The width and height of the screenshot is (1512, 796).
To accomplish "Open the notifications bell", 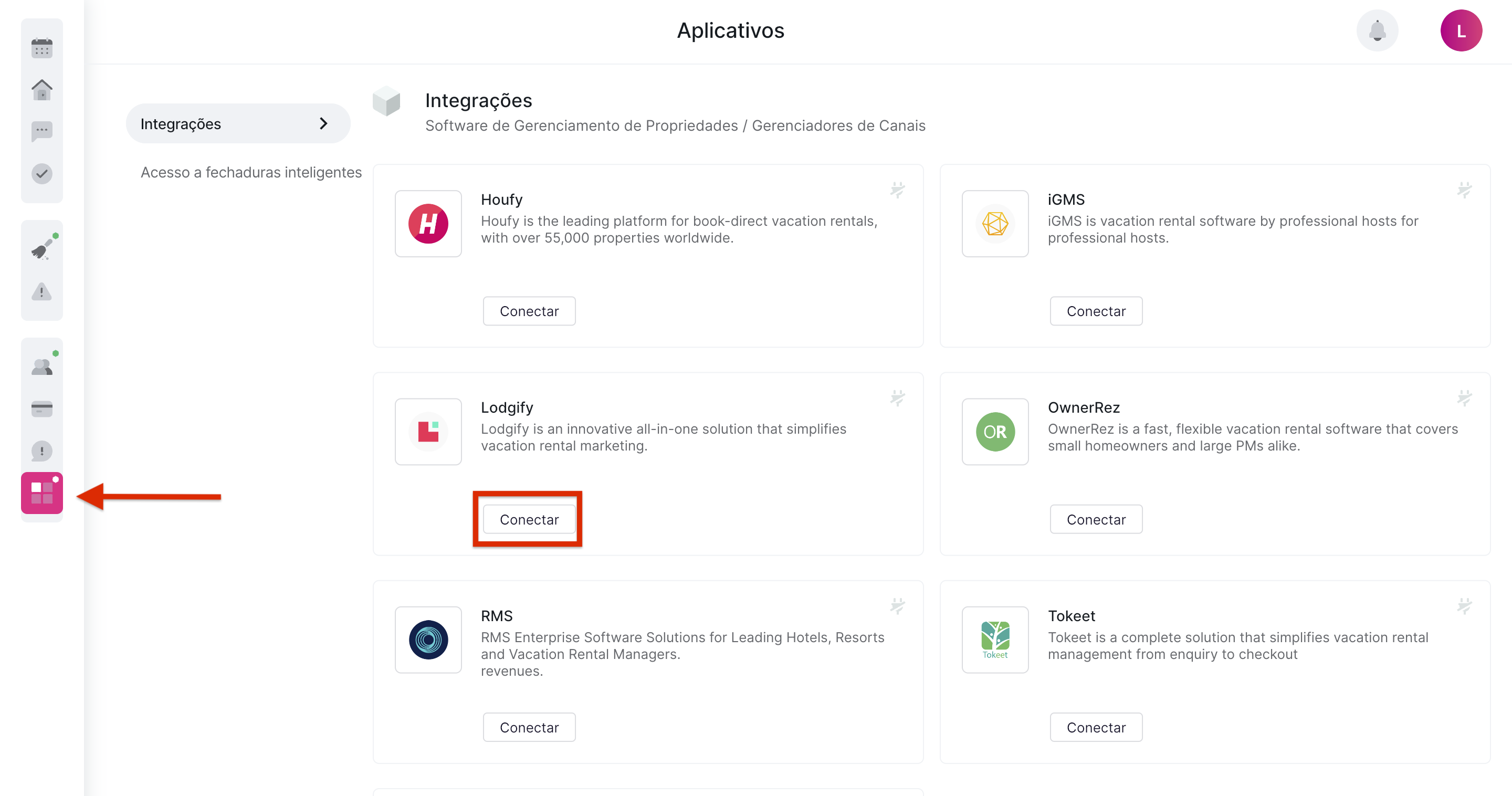I will 1377,30.
